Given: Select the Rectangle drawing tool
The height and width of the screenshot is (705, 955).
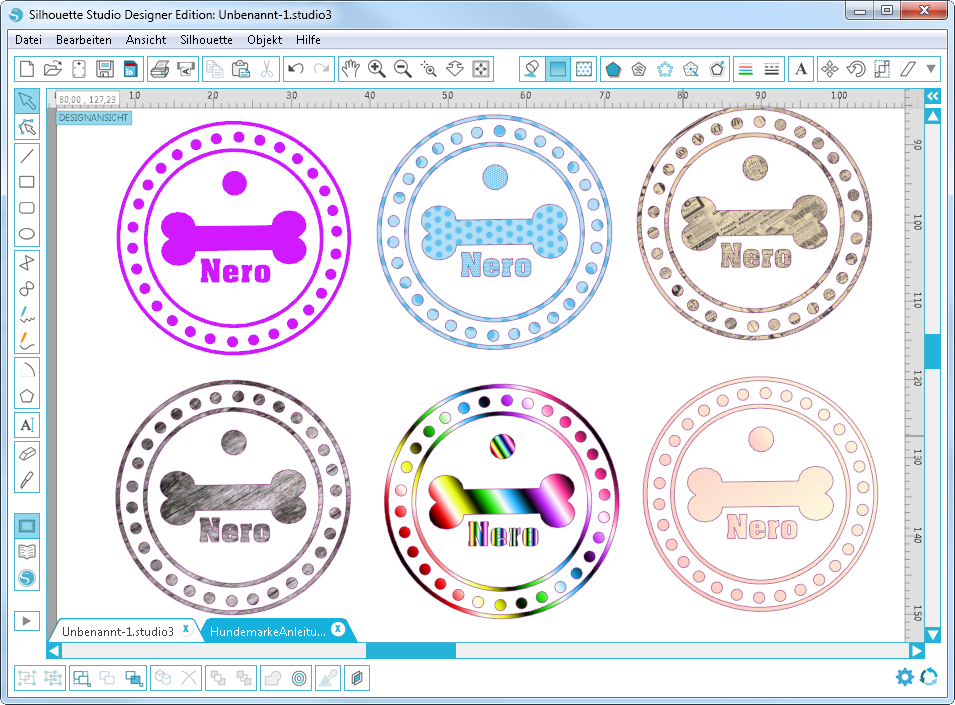Looking at the screenshot, I should point(27,182).
